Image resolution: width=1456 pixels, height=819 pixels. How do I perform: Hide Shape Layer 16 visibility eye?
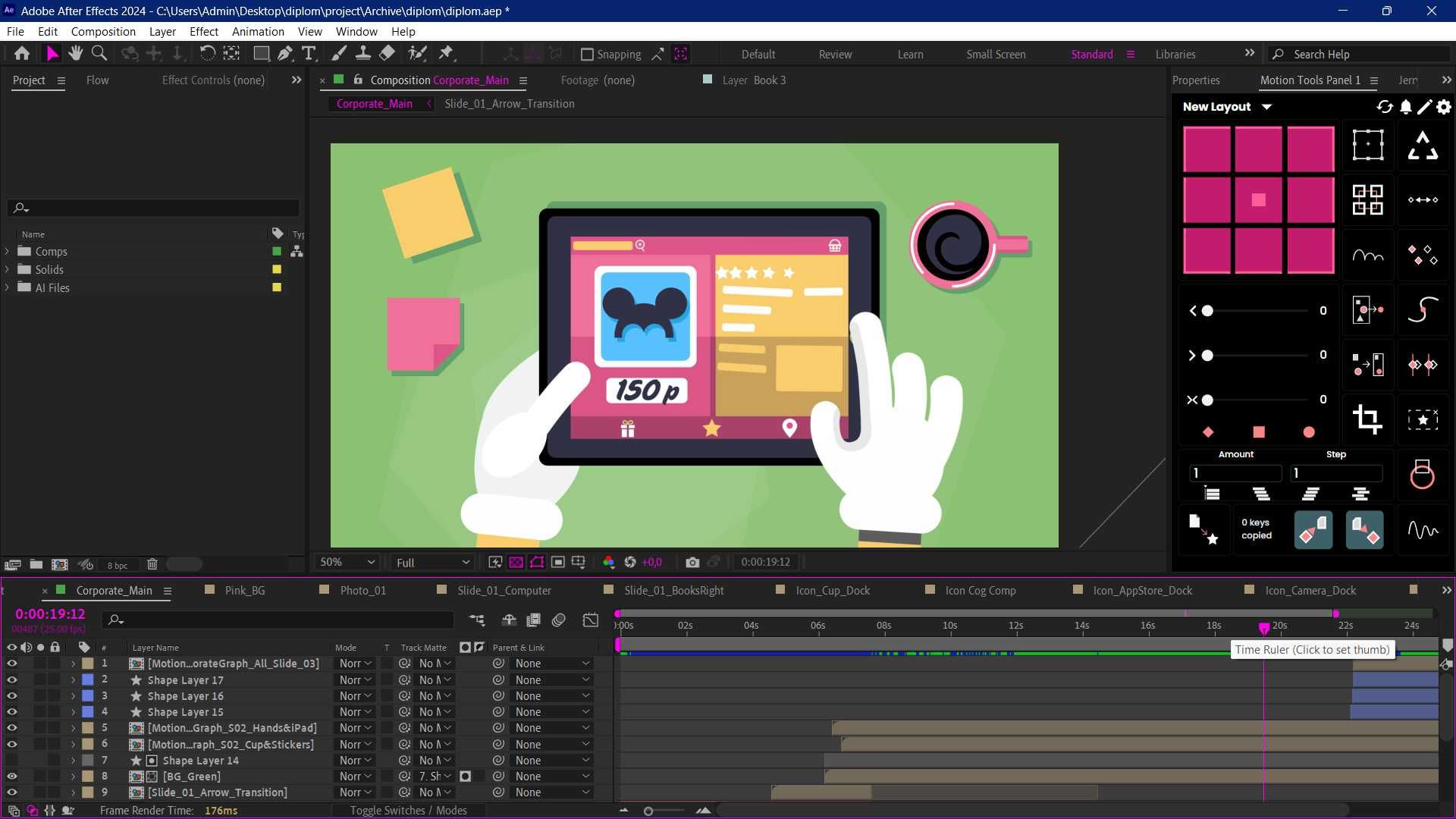click(11, 696)
